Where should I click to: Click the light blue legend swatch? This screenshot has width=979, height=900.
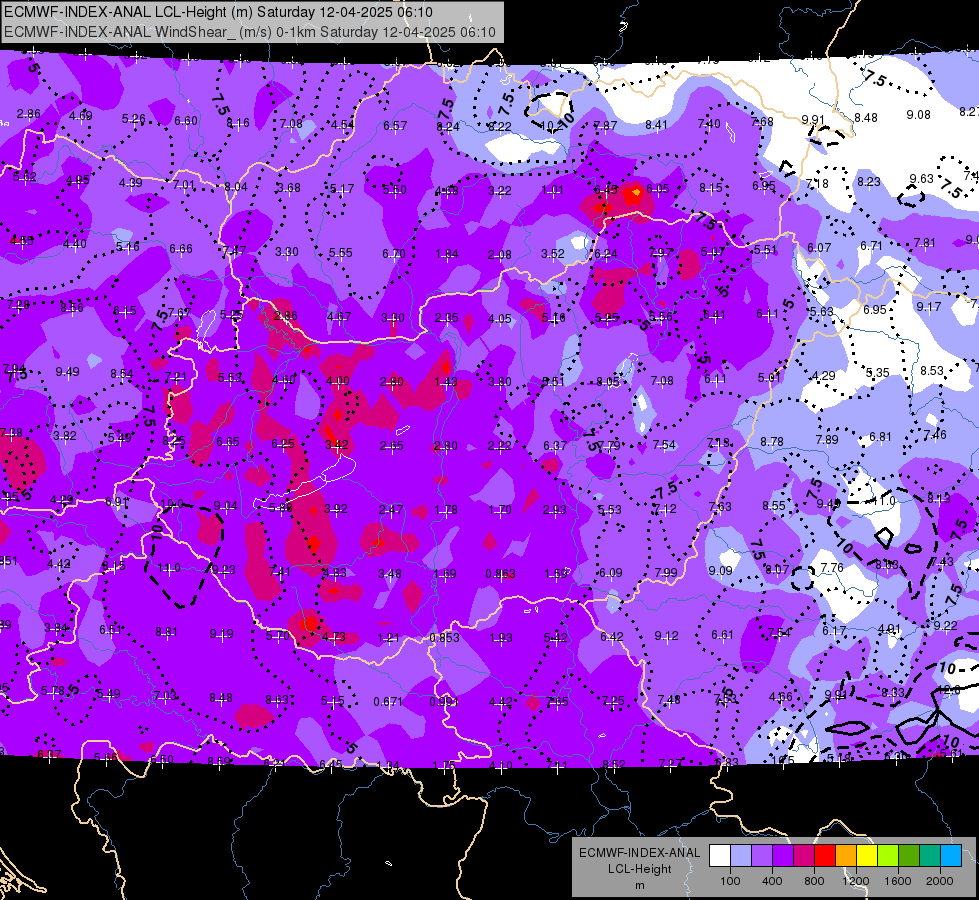click(741, 855)
